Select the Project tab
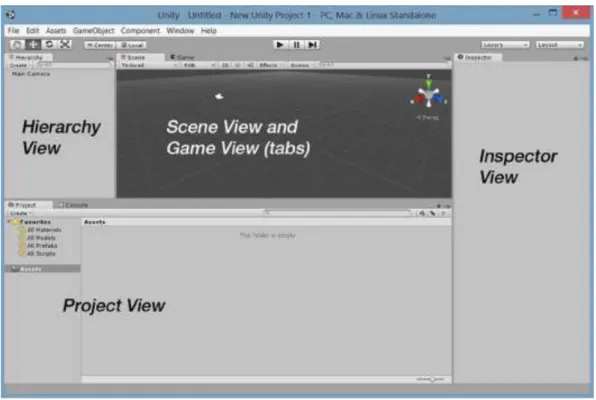Image resolution: width=596 pixels, height=400 pixels. click(29, 205)
